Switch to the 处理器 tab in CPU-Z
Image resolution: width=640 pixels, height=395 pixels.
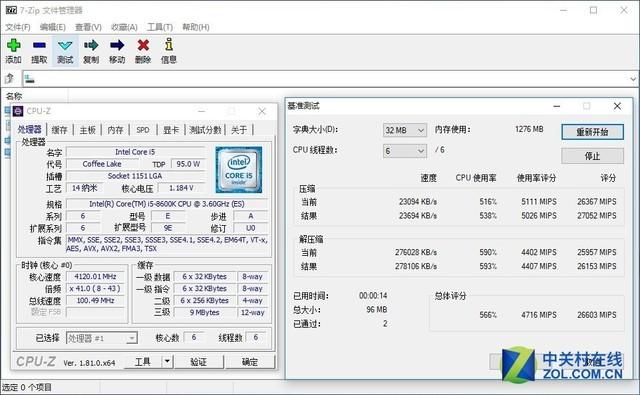coord(29,129)
